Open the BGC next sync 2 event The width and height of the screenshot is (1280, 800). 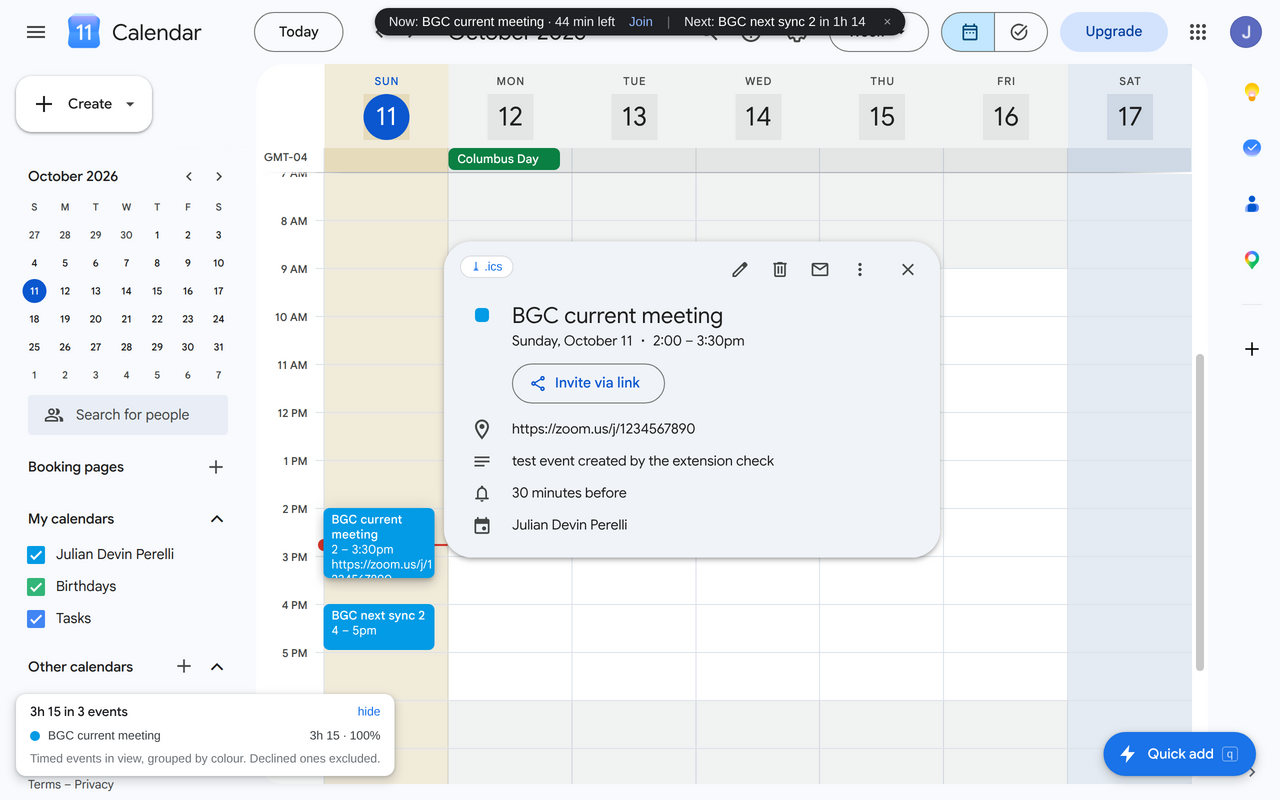pos(379,627)
